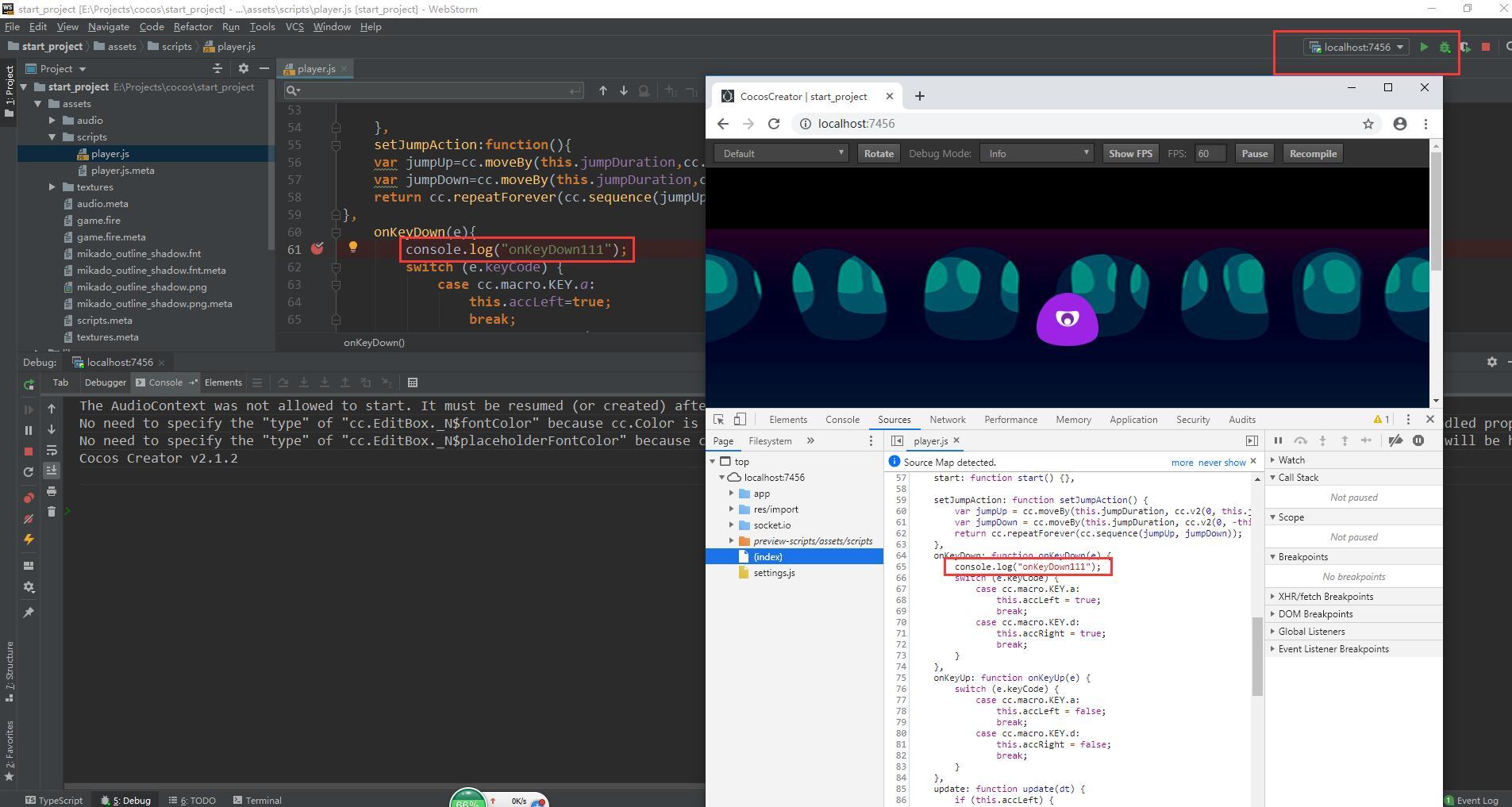Viewport: 1512px width, 807px height.
Task: Deactivate breakpoints in Chrome DevTools
Action: tap(1395, 440)
